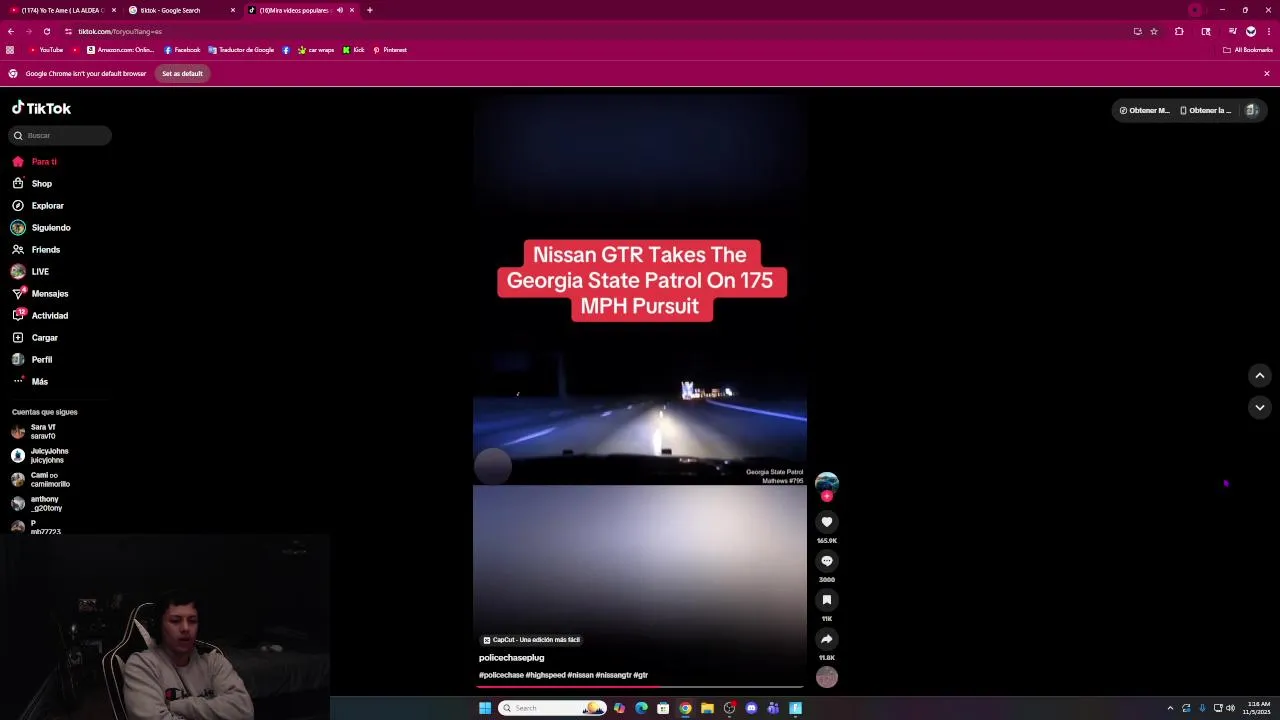This screenshot has width=1280, height=720.
Task: Open anthony _g20tony followed account
Action: pos(37,504)
